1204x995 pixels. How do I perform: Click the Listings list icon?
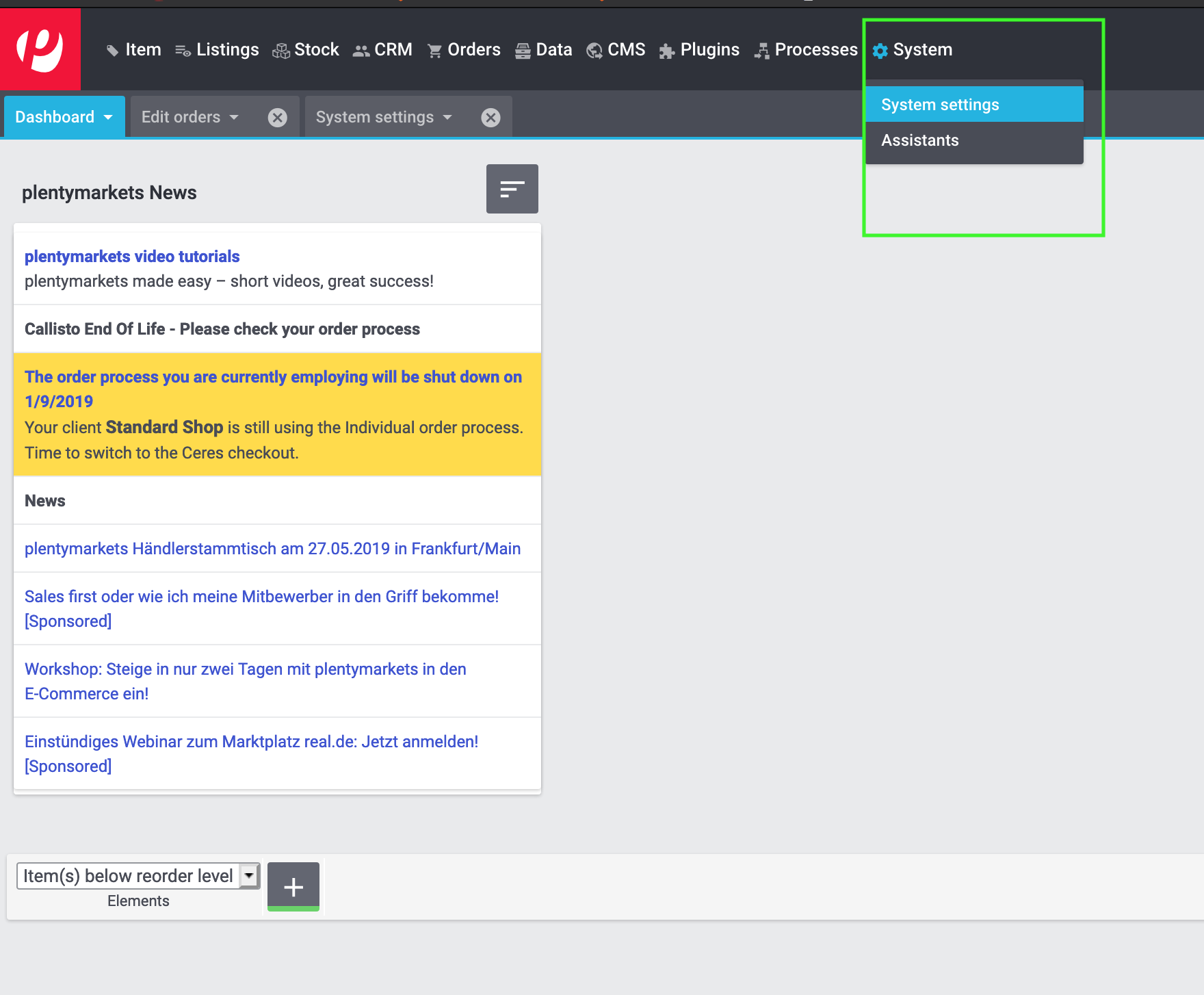183,51
